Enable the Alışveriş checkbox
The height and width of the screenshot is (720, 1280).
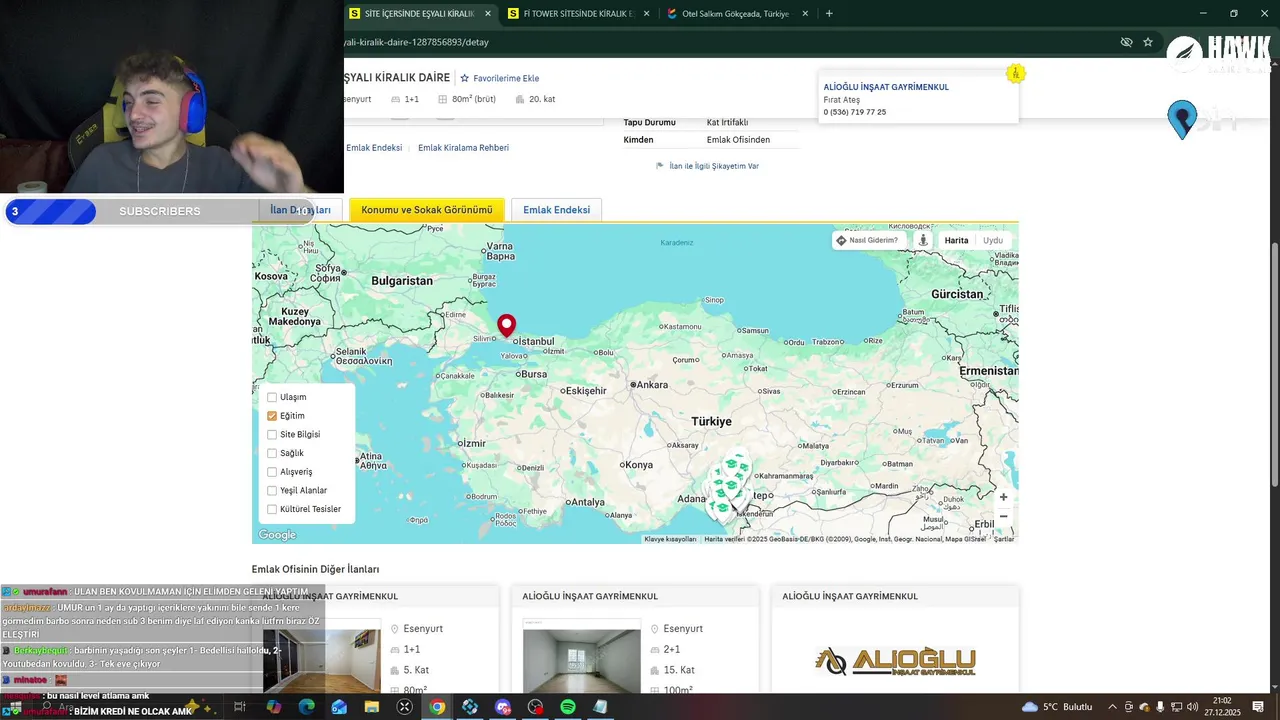point(272,472)
